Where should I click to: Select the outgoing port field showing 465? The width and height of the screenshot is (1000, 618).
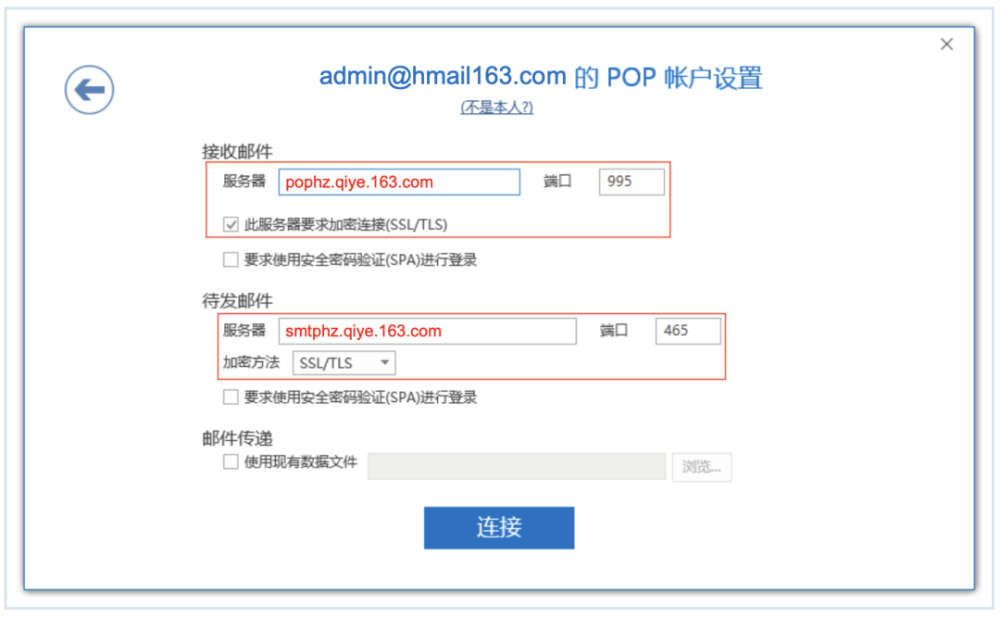688,331
